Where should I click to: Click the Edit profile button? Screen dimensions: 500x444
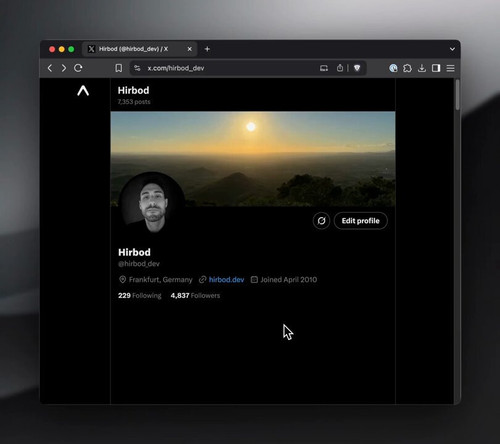pos(360,221)
